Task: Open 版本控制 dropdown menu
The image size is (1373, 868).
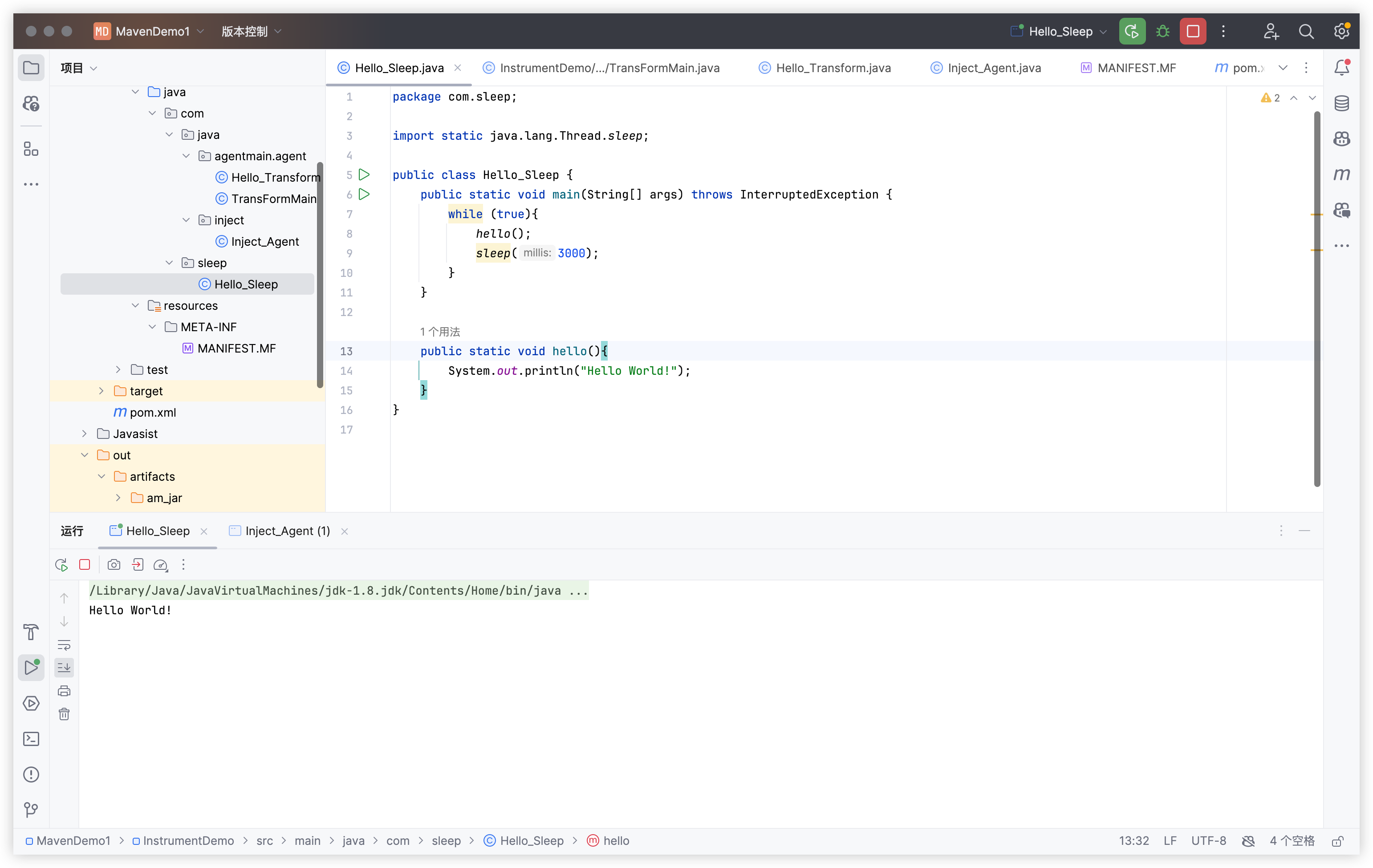Action: 252,31
